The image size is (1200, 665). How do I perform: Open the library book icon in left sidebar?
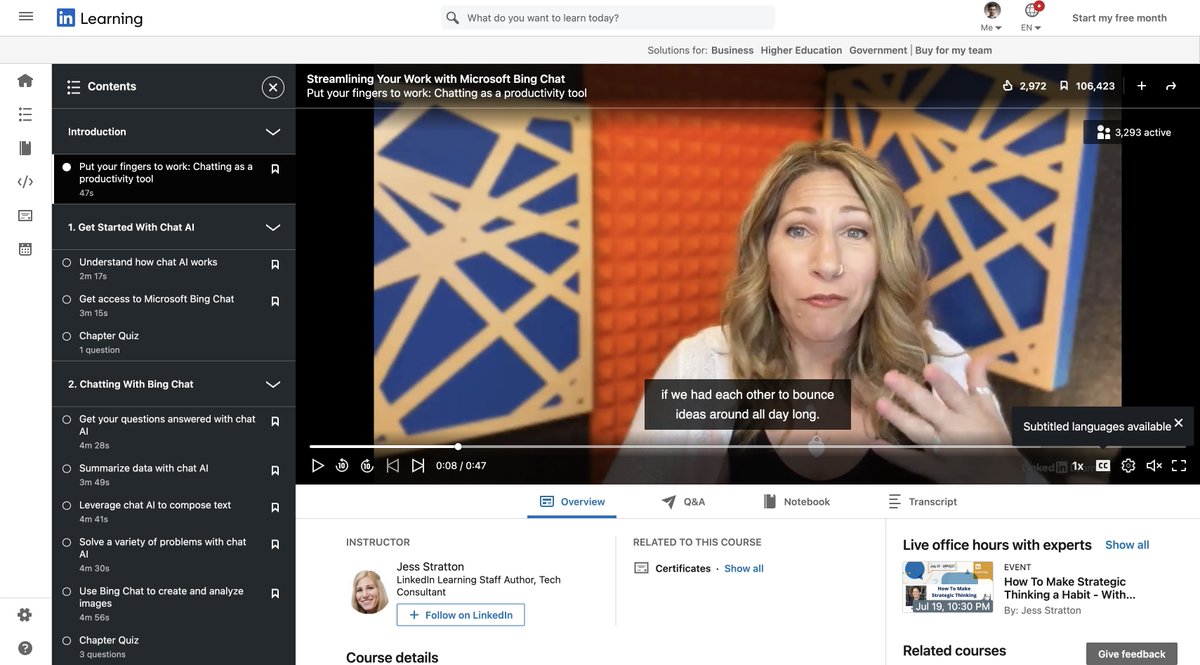click(26, 148)
